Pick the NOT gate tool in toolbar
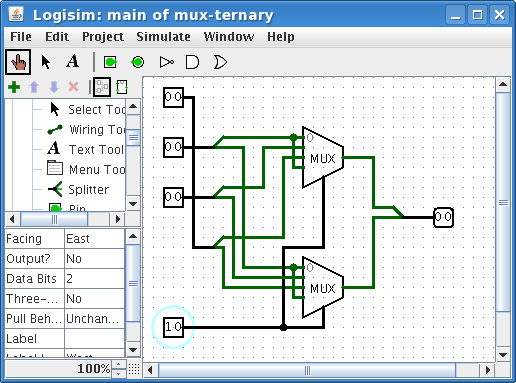Screen dimensions: 516x383 [166, 62]
